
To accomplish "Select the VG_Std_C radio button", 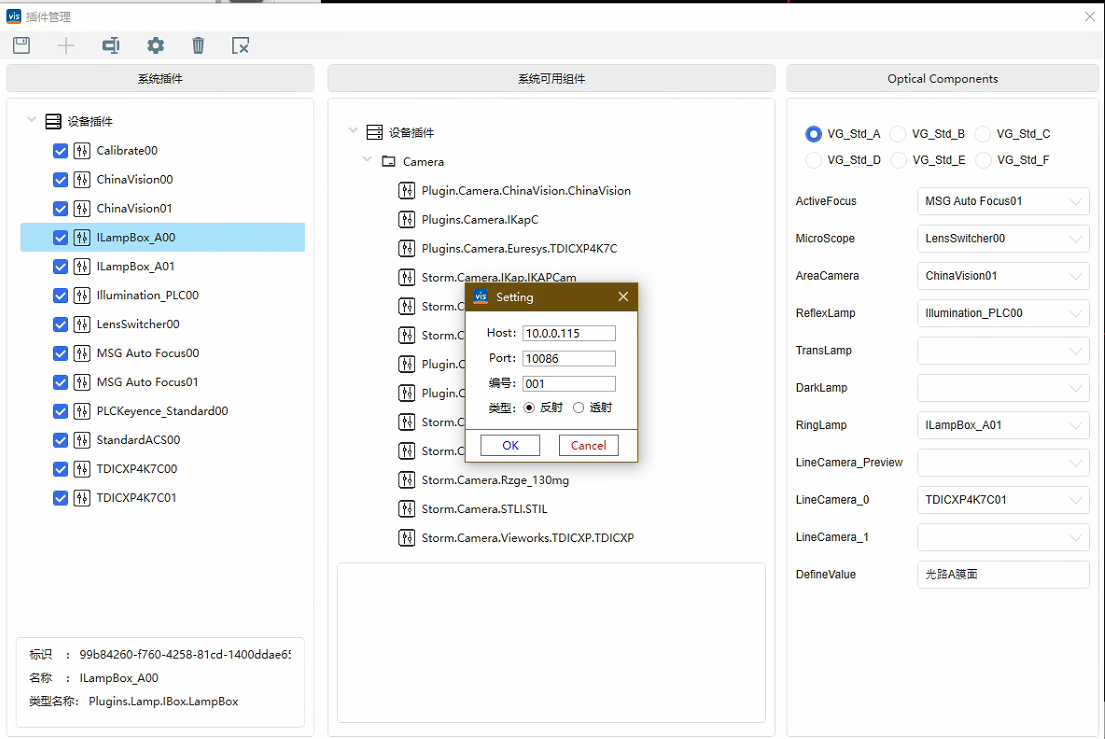I will [x=982, y=134].
